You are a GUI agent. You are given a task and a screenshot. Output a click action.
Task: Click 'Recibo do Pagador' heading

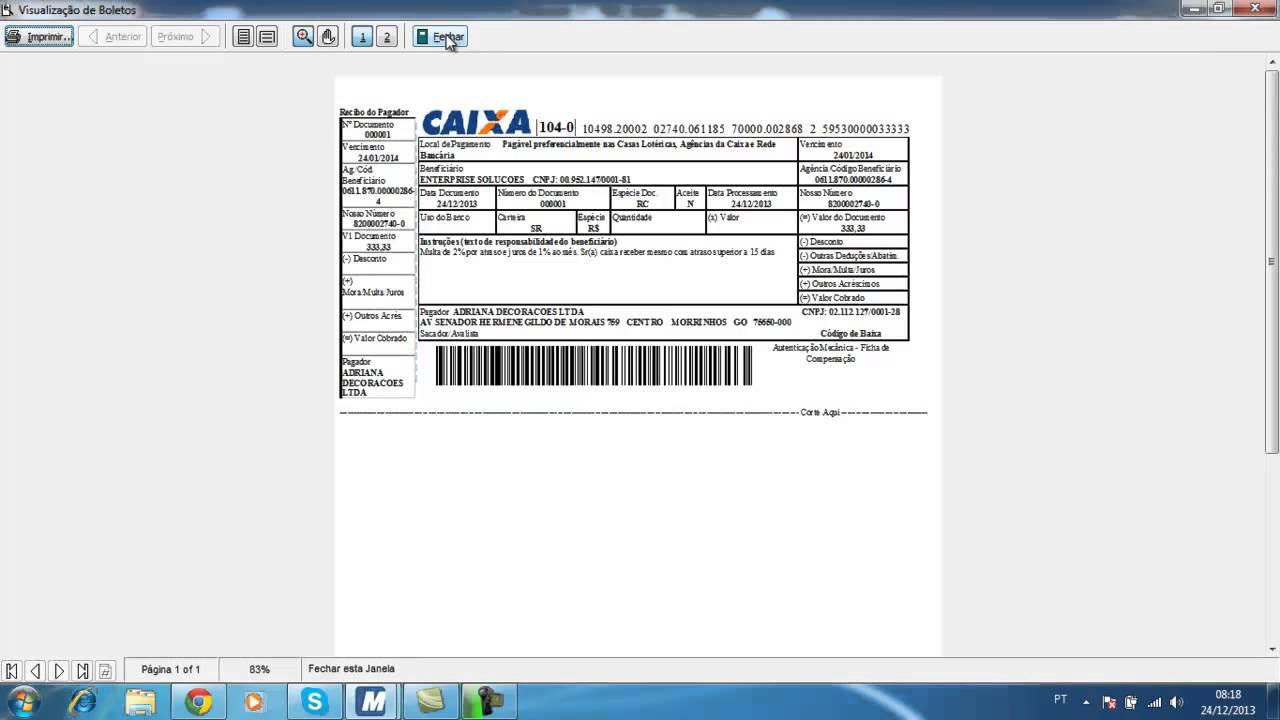[x=374, y=112]
